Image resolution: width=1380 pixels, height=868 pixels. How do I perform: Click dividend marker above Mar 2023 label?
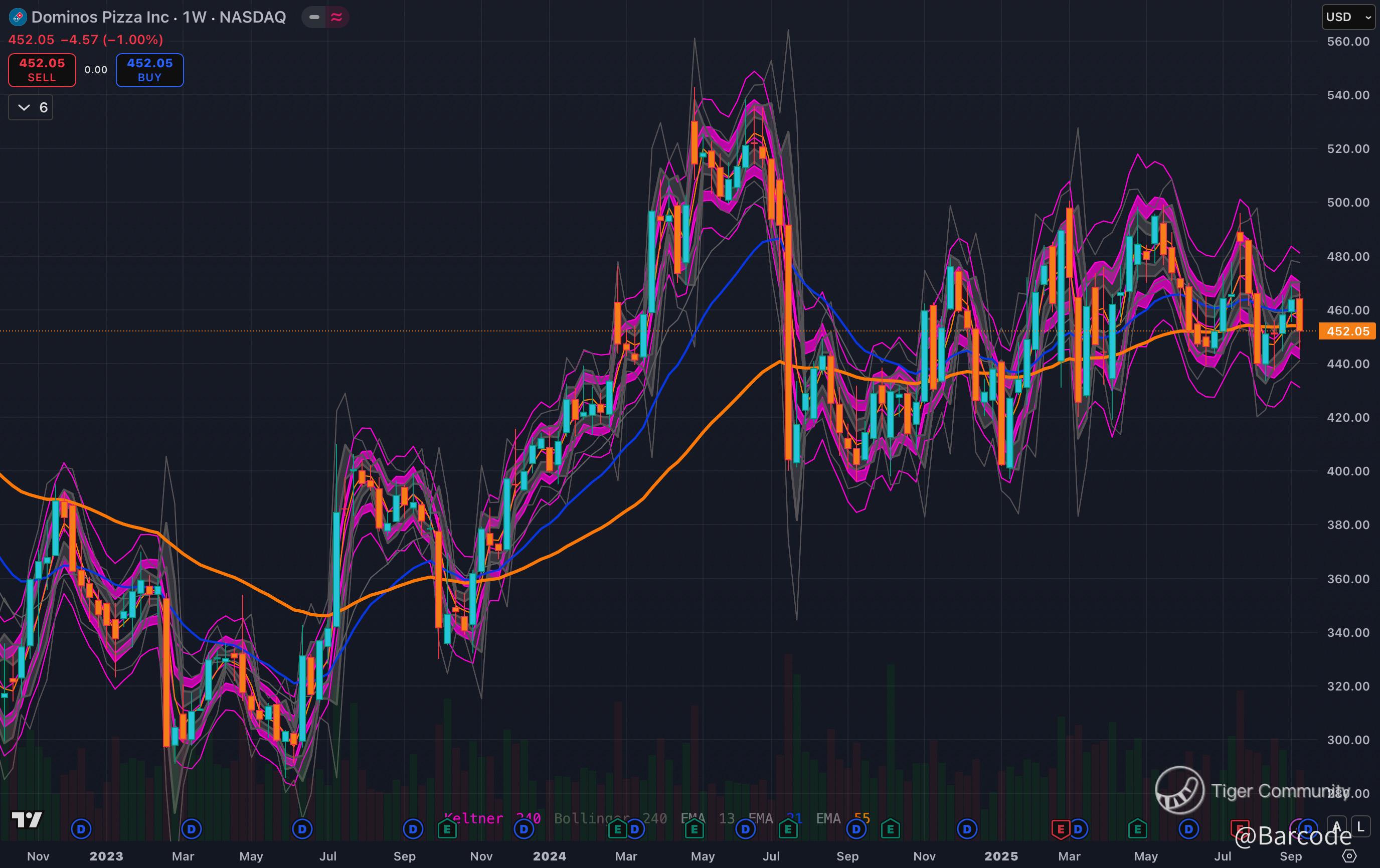pos(192,829)
